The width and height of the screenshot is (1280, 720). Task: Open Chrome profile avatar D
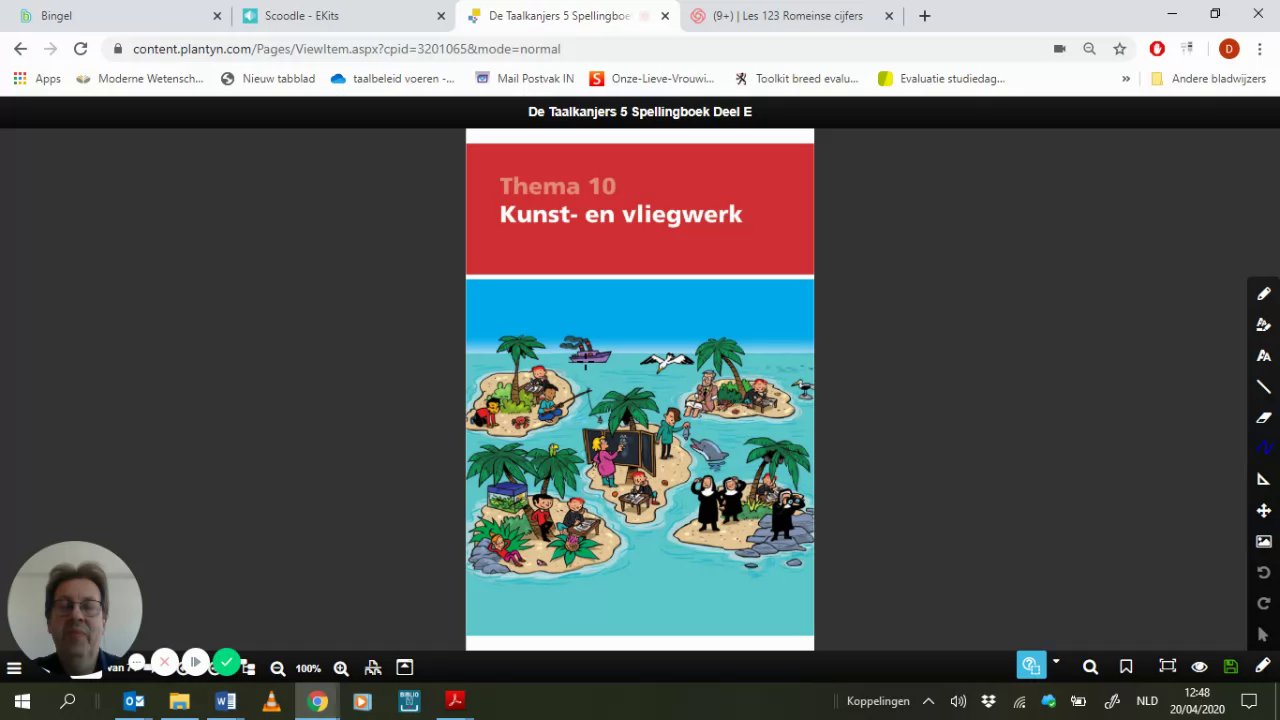(x=1229, y=48)
